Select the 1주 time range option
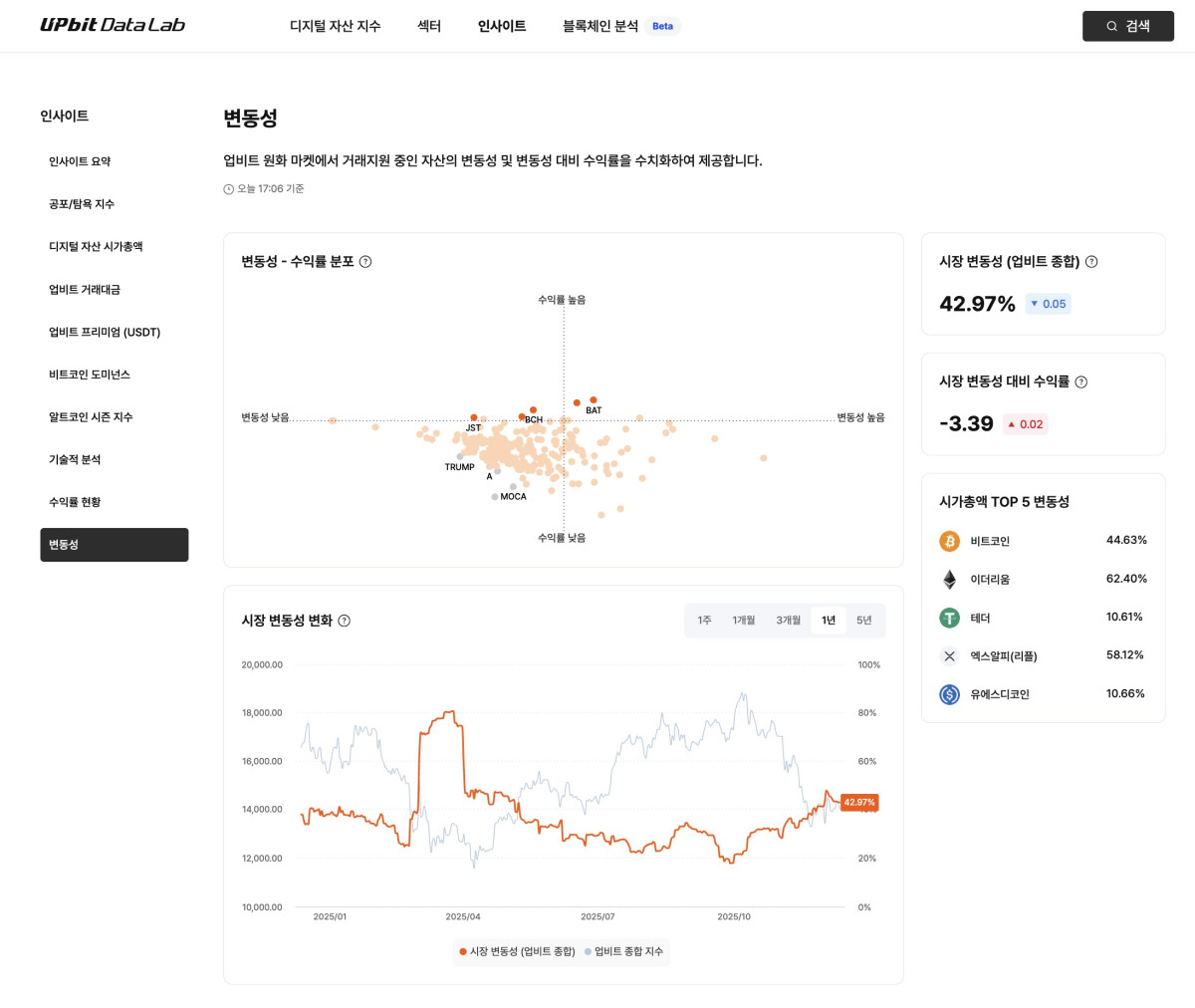The image size is (1195, 1008). tap(704, 620)
